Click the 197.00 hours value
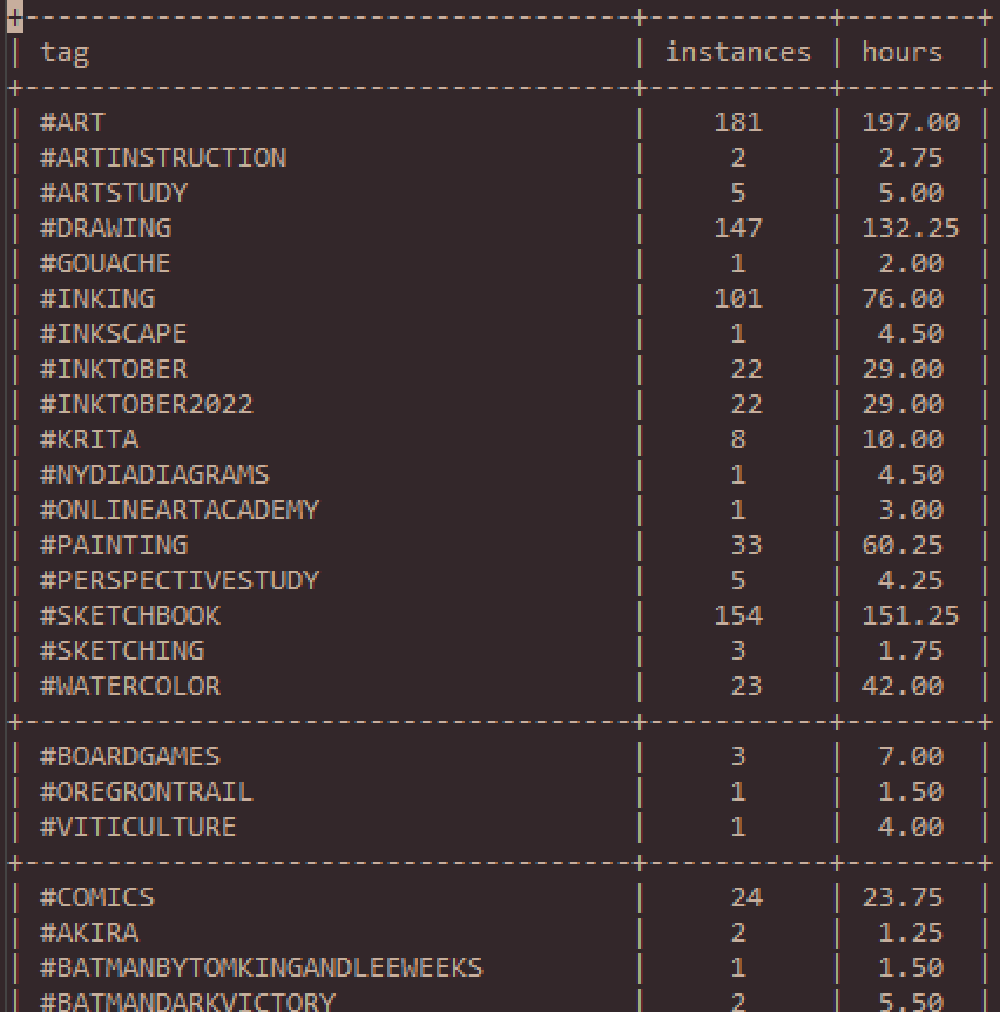The width and height of the screenshot is (1000, 1012). [911, 123]
